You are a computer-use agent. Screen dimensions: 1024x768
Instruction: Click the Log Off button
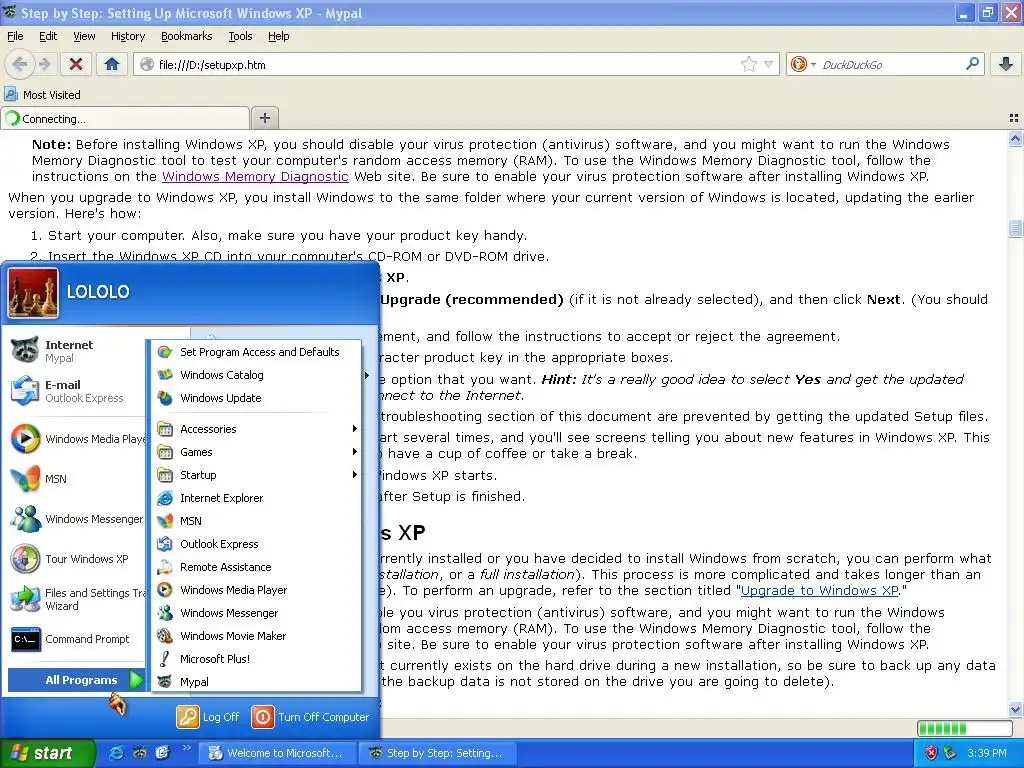click(208, 717)
